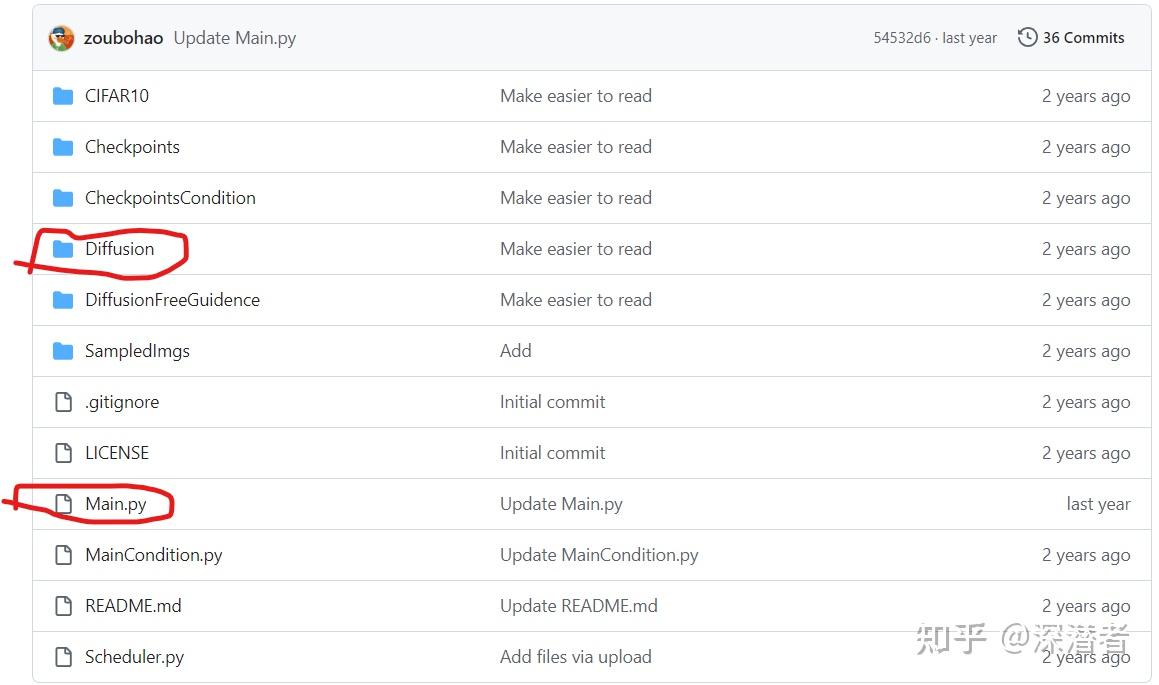Open the MainCondition.py file

153,555
